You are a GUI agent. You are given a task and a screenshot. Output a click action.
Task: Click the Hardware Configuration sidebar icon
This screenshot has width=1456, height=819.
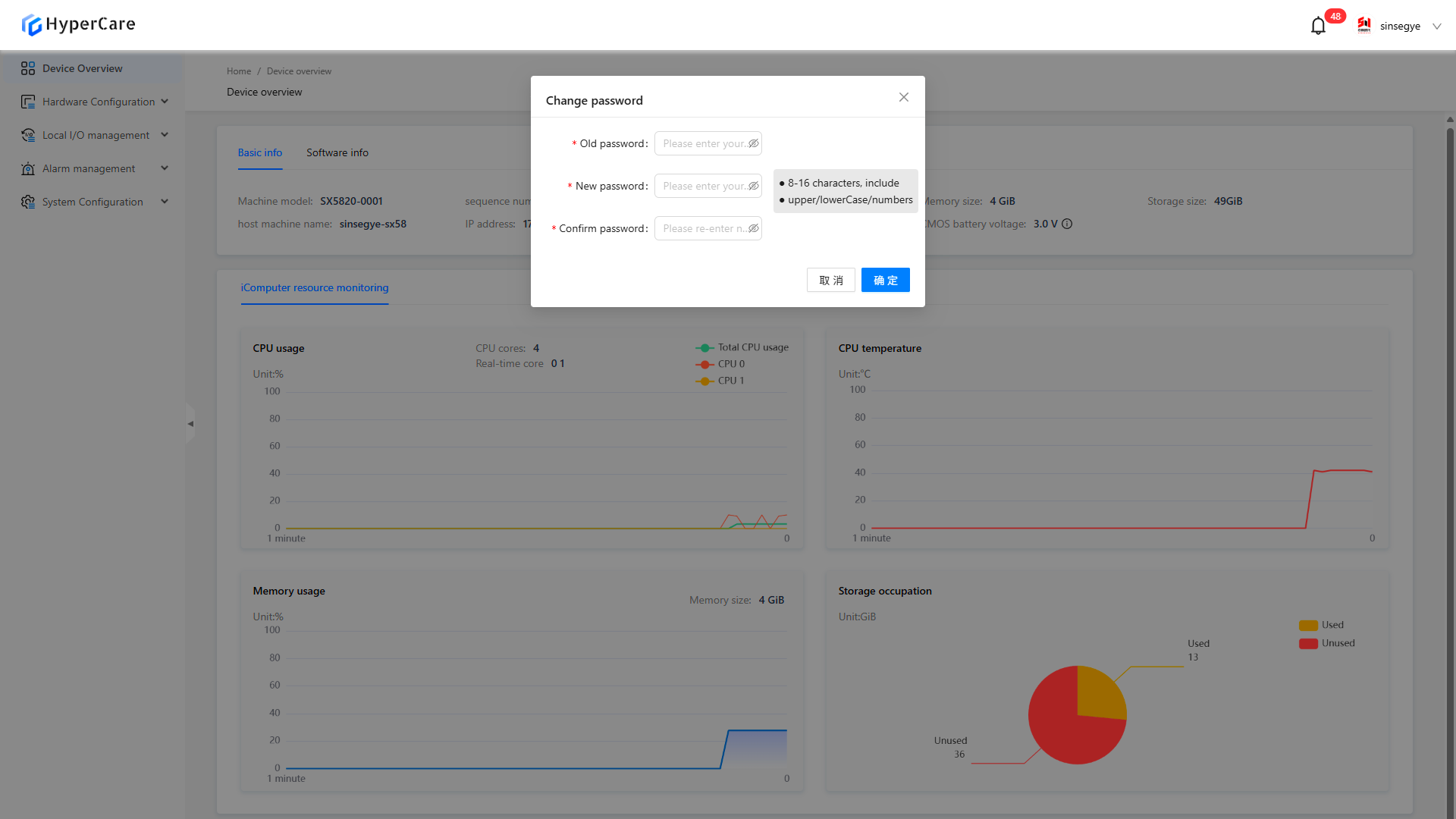click(28, 102)
